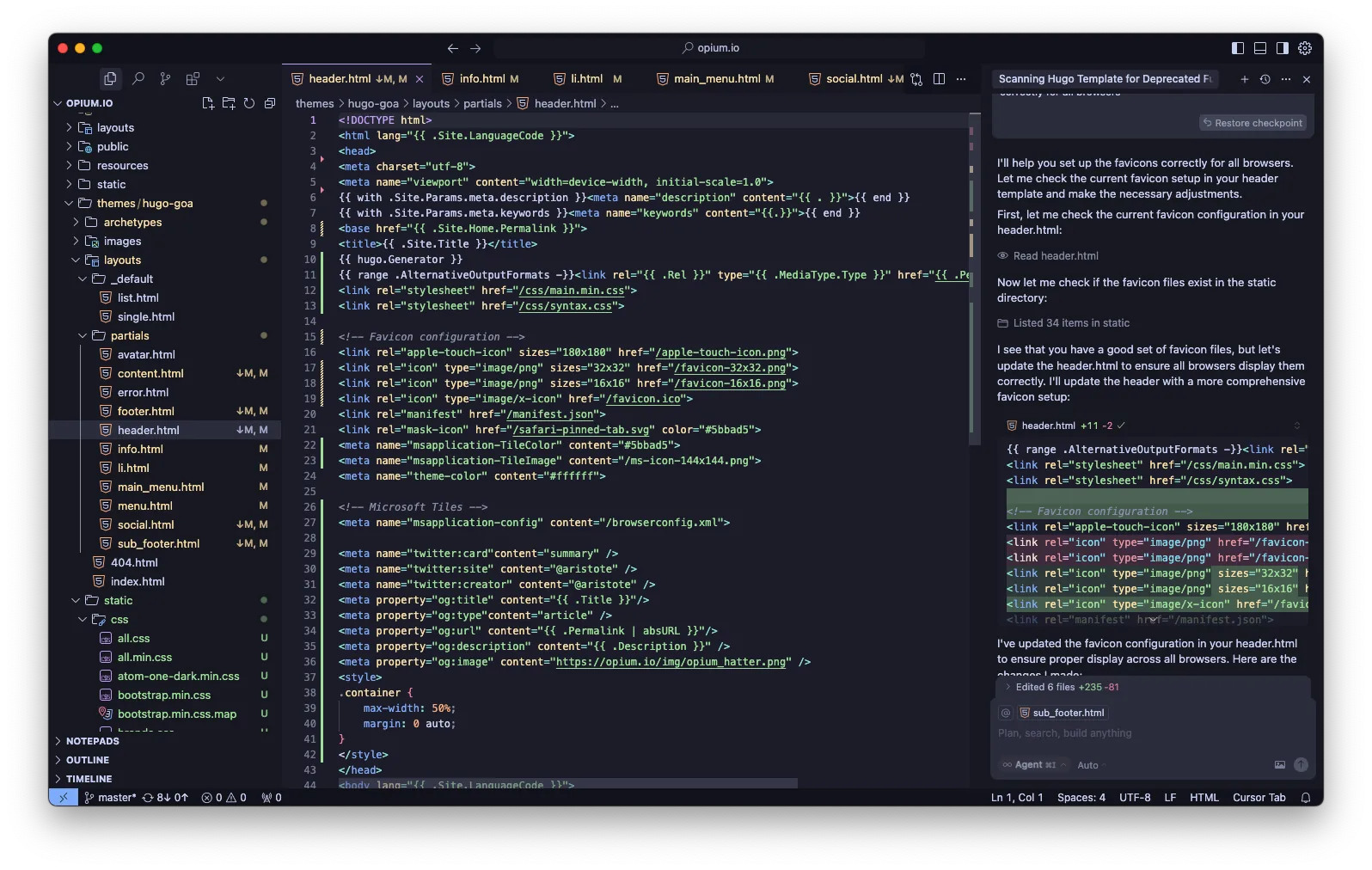Show chat history in AI panel
The width and height of the screenshot is (1372, 870).
(1265, 79)
